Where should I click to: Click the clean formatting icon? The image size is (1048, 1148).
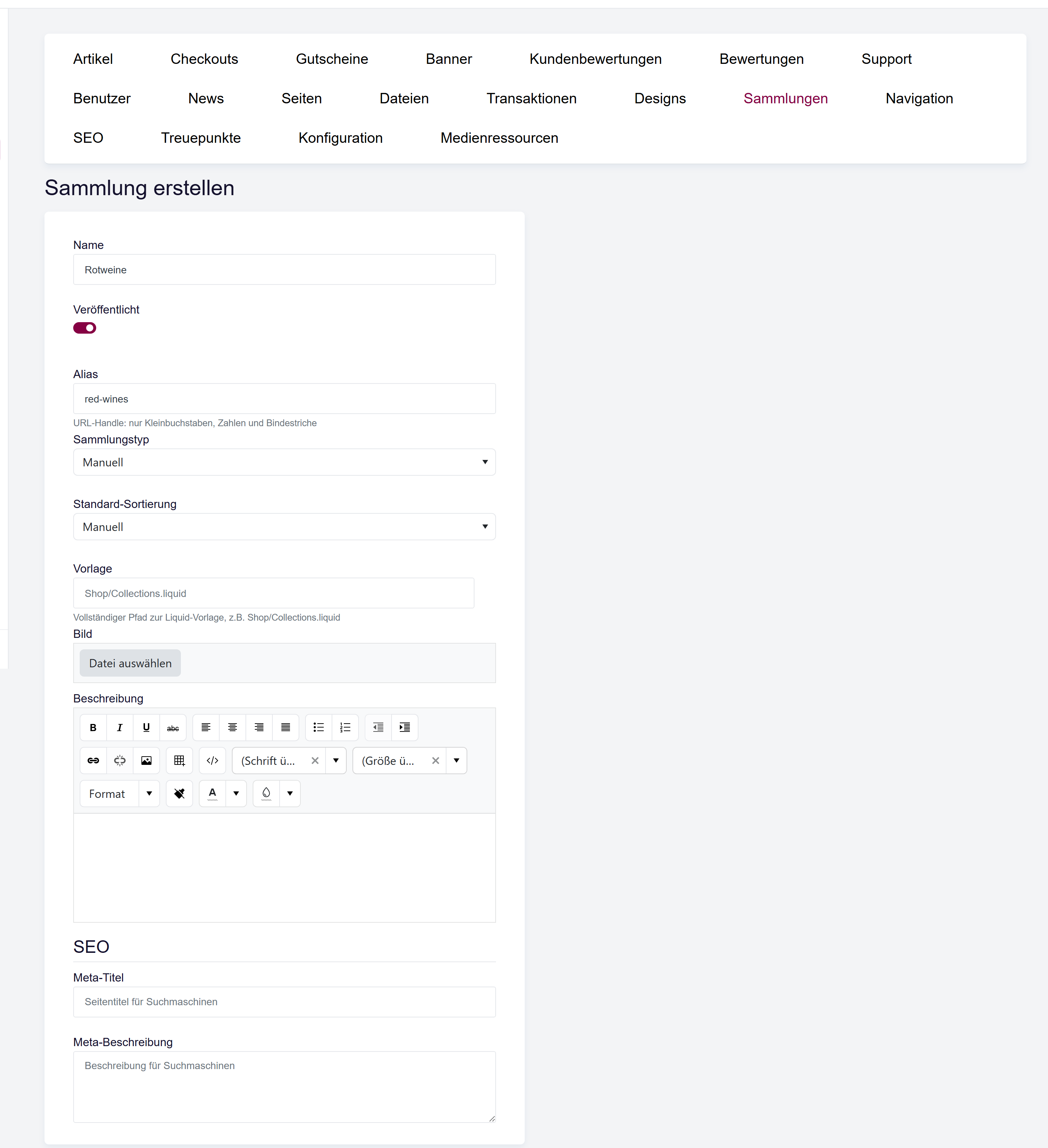click(x=179, y=793)
